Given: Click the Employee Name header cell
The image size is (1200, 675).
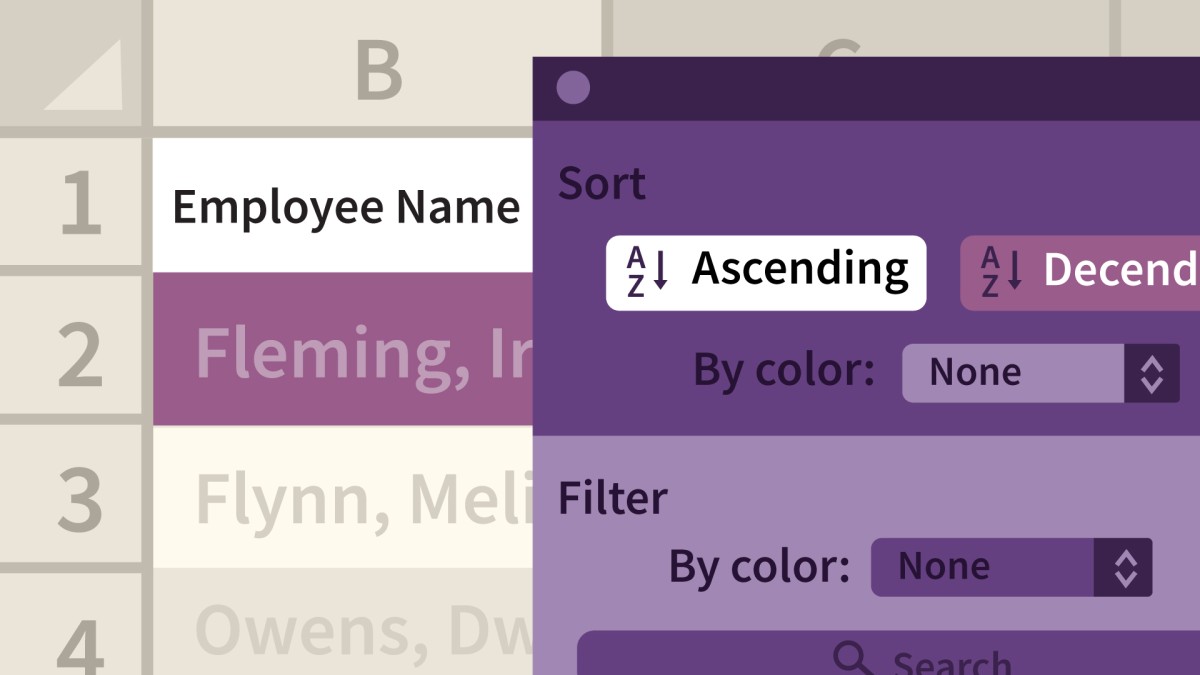Looking at the screenshot, I should [343, 207].
